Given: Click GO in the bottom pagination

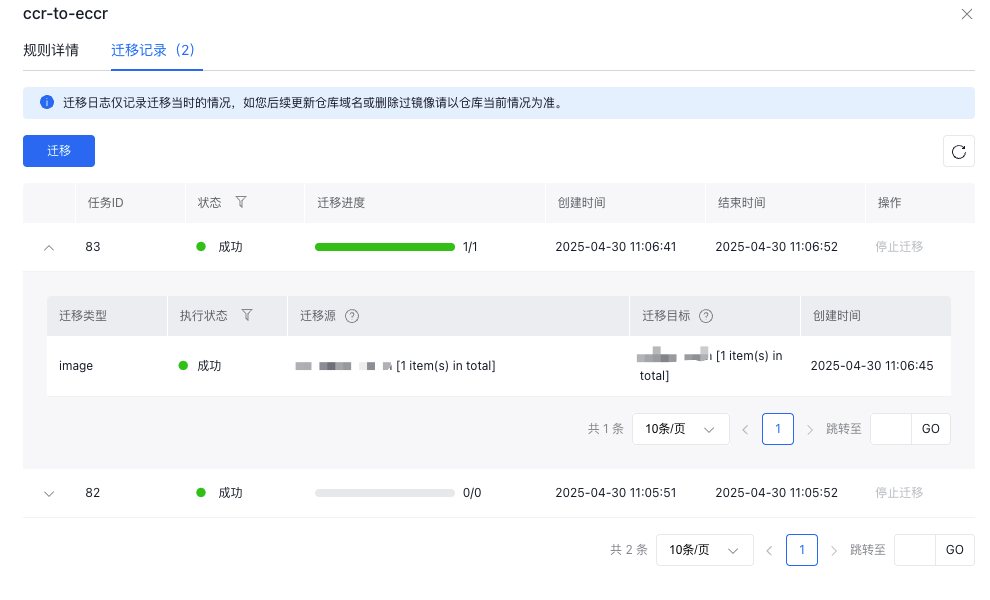Looking at the screenshot, I should coord(955,550).
